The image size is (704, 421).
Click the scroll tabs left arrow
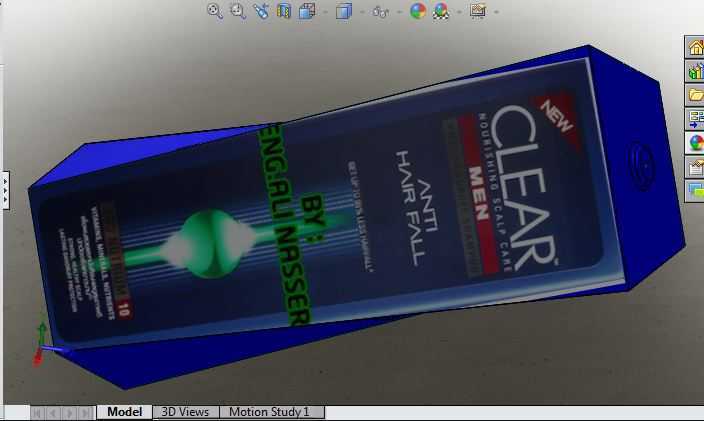pos(53,412)
